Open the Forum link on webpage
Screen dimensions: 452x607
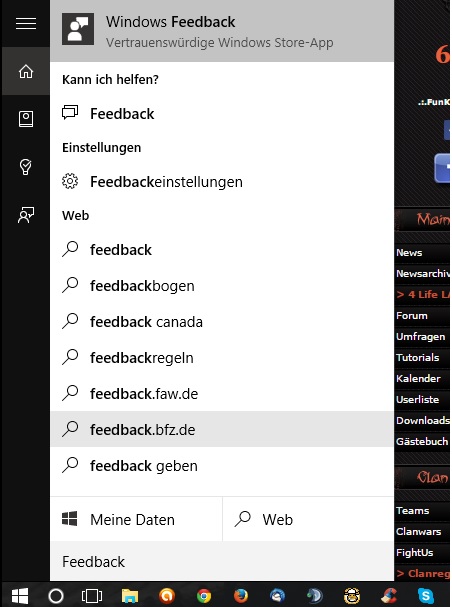(x=412, y=316)
